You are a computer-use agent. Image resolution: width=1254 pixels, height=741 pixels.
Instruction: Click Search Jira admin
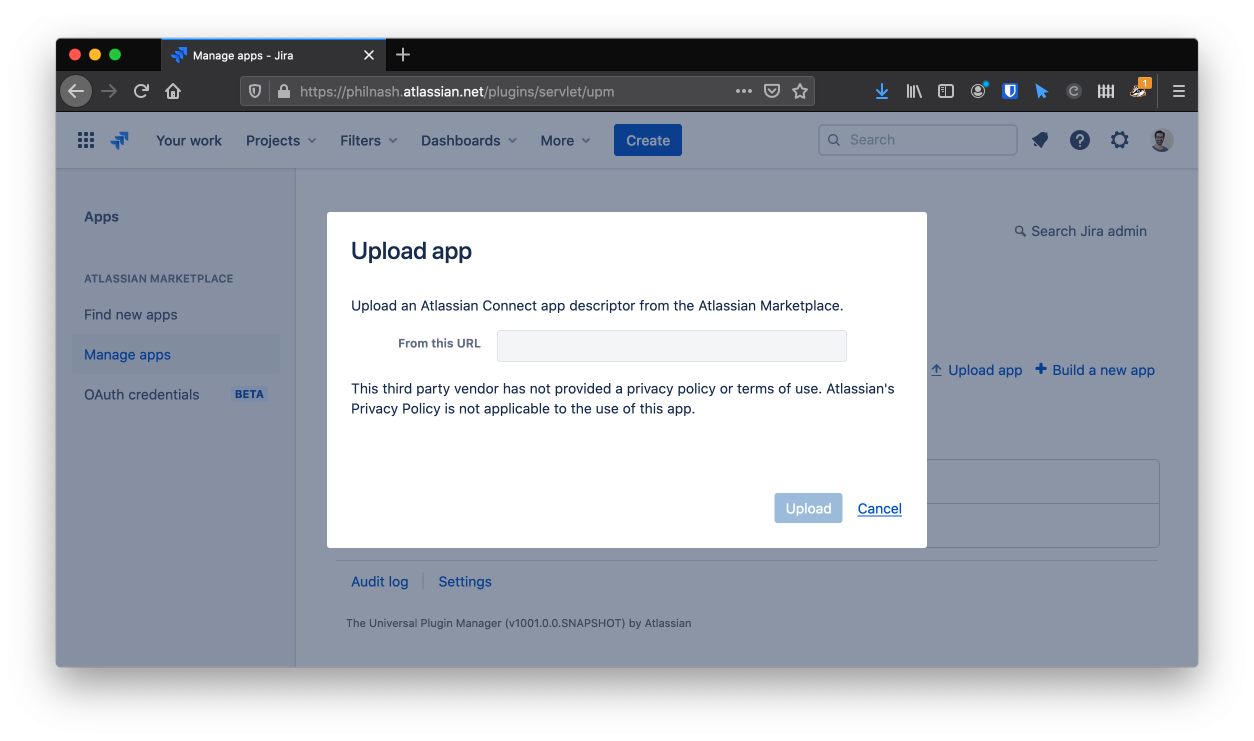click(1081, 231)
